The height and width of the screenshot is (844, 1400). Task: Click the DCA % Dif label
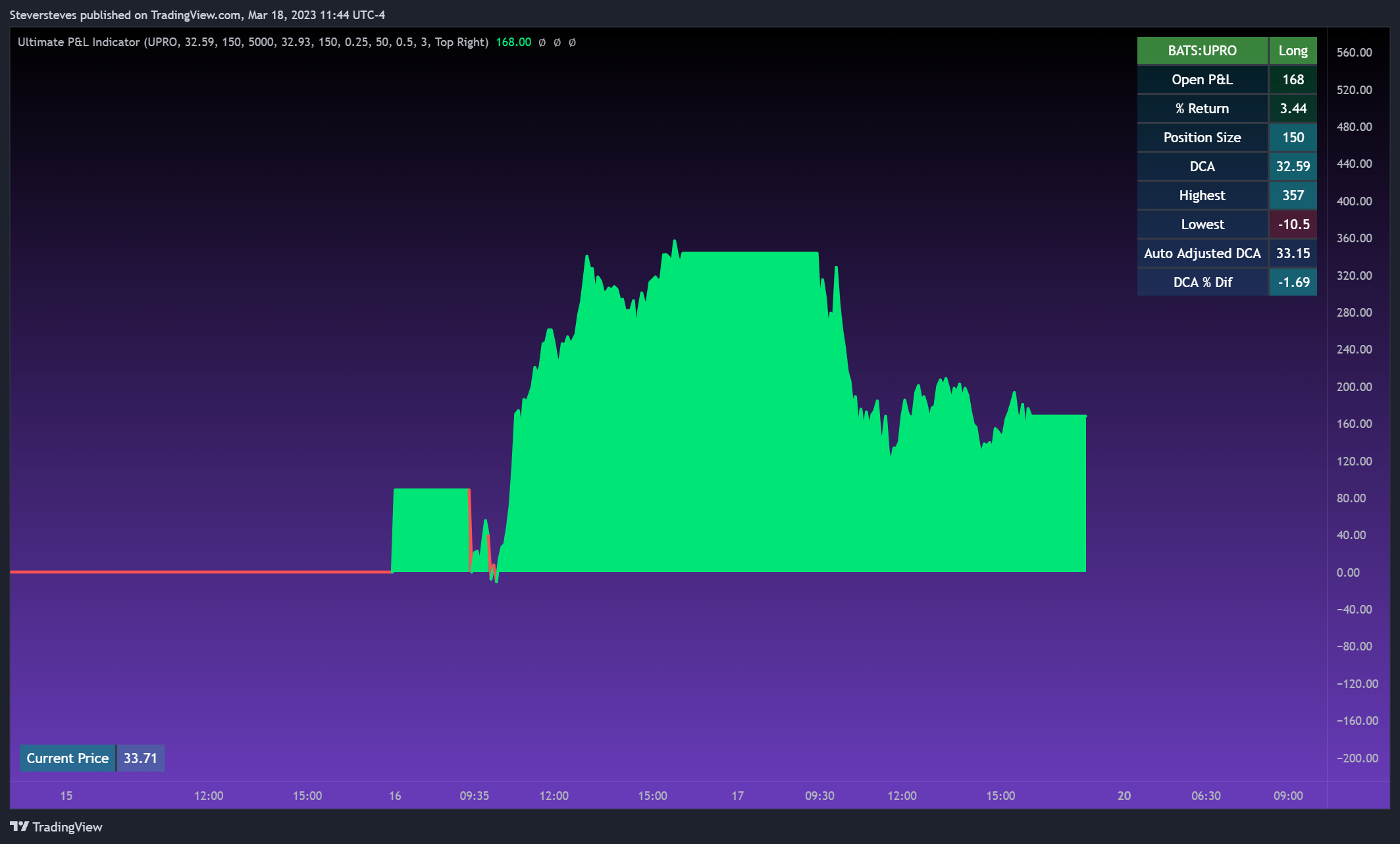coord(1202,282)
